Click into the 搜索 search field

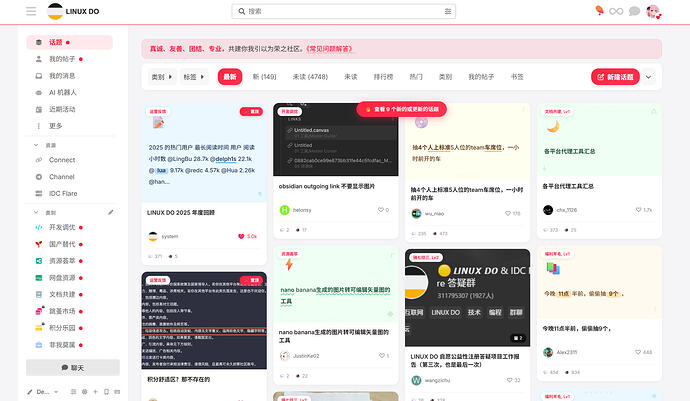(344, 11)
